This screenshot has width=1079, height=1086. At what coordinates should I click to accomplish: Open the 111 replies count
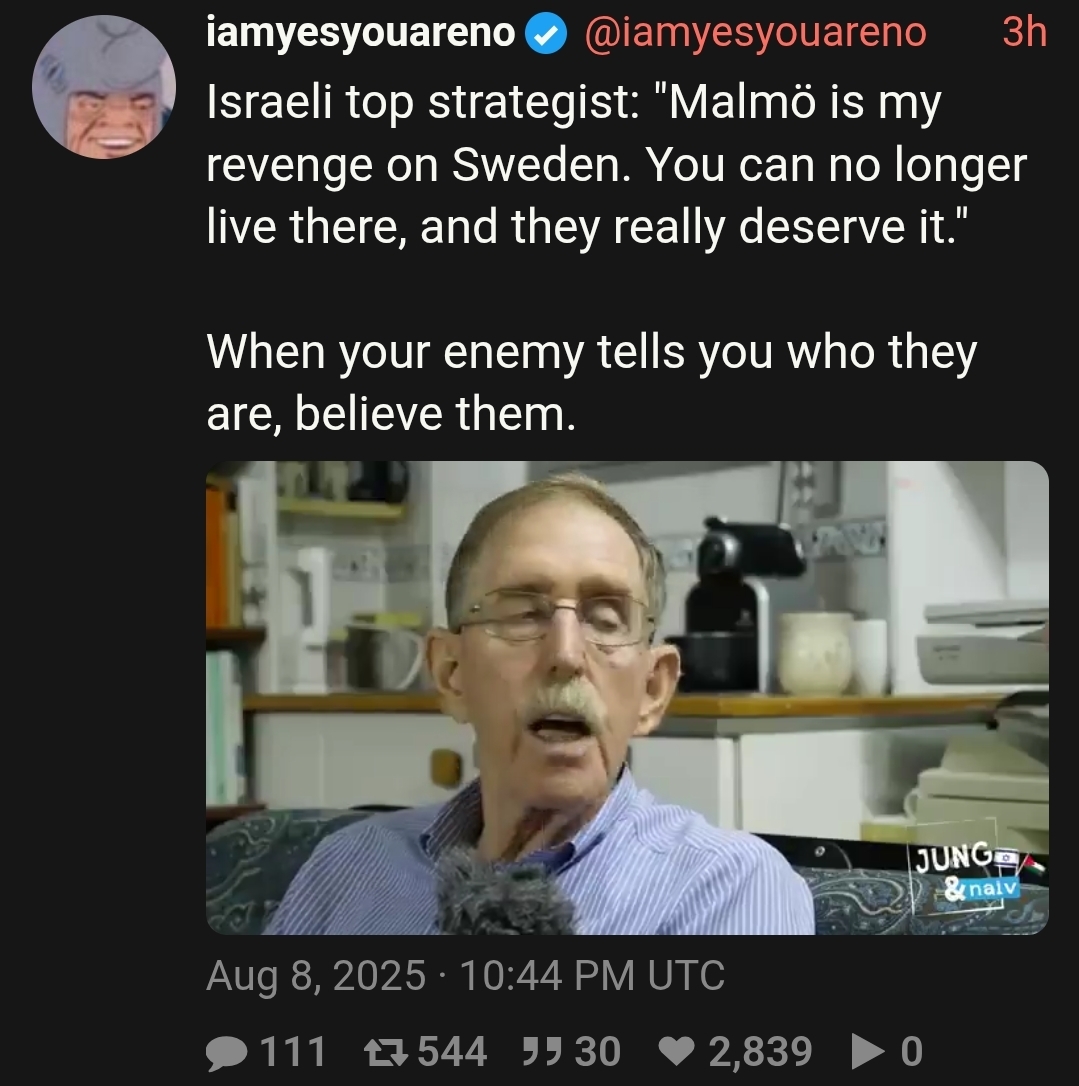[292, 1052]
